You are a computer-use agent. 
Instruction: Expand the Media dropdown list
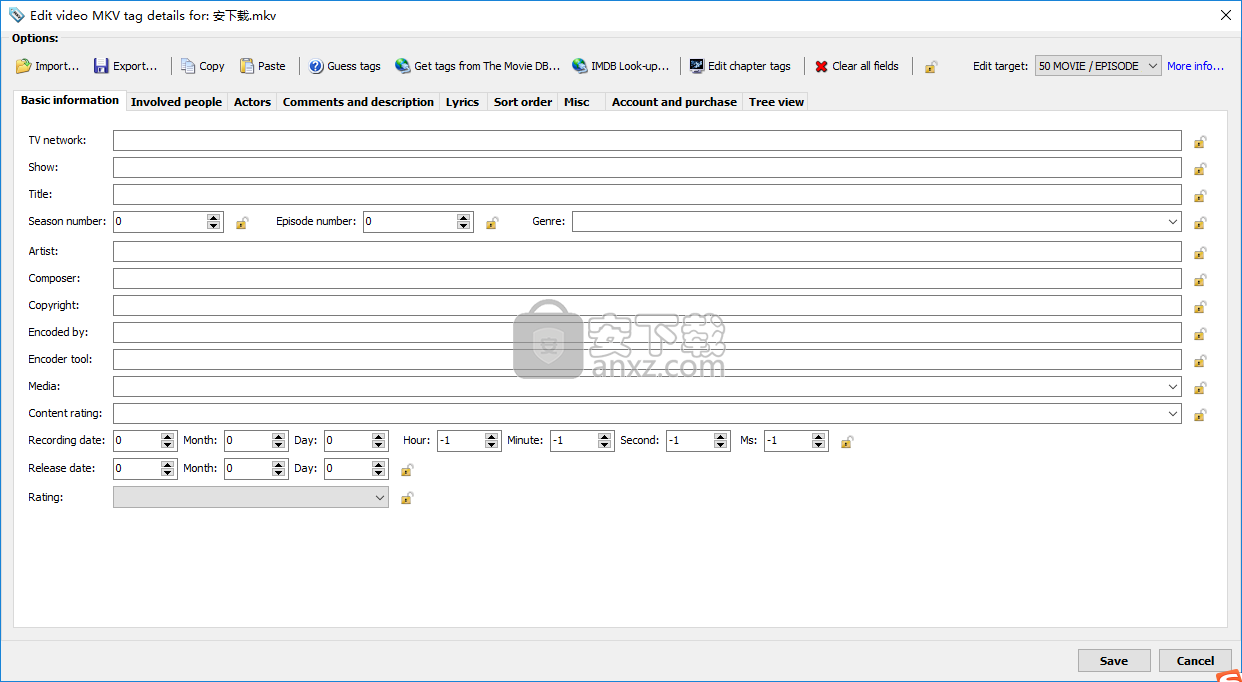[x=1173, y=386]
